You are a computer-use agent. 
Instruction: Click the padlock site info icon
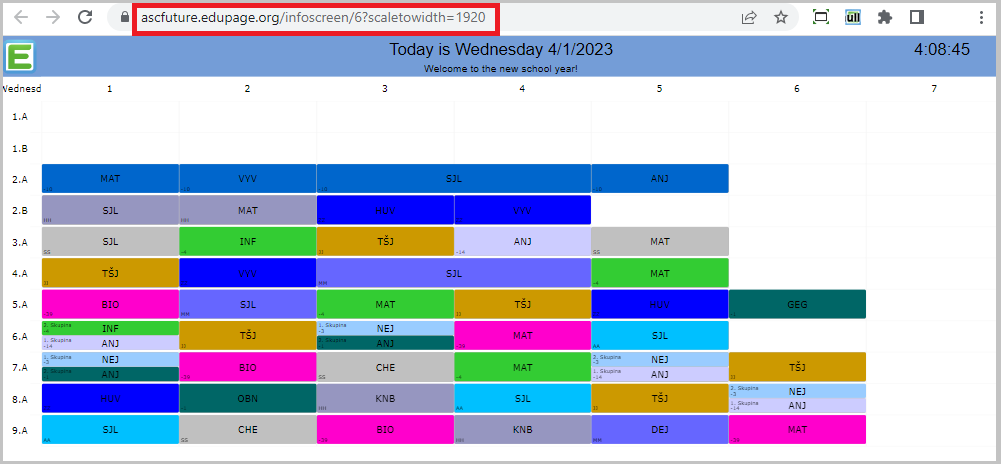pos(124,17)
